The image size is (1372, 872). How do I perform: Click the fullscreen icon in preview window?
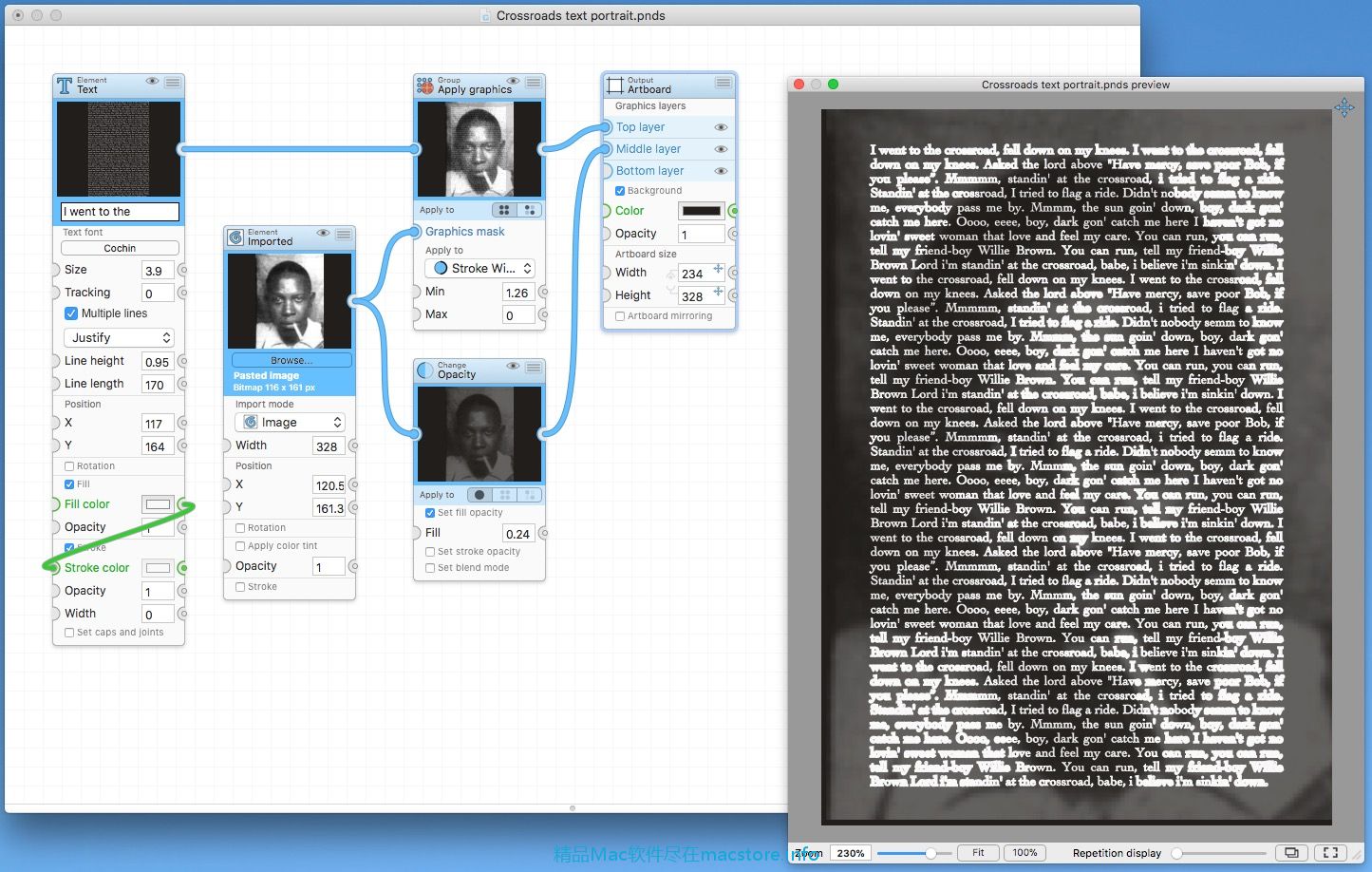pyautogui.click(x=1330, y=852)
